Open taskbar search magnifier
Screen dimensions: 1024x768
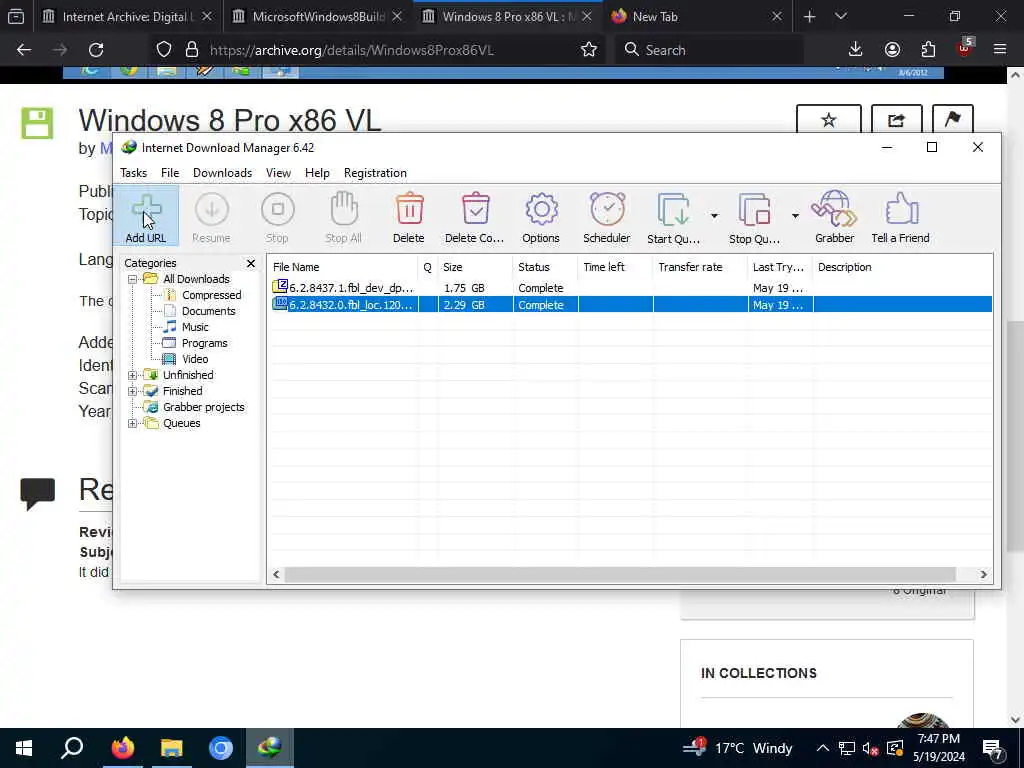[x=72, y=748]
